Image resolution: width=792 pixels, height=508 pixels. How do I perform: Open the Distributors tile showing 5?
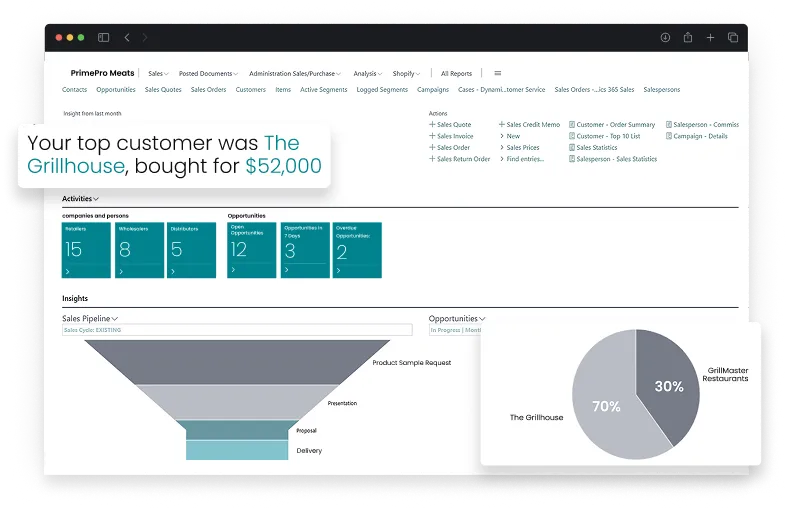tap(191, 250)
